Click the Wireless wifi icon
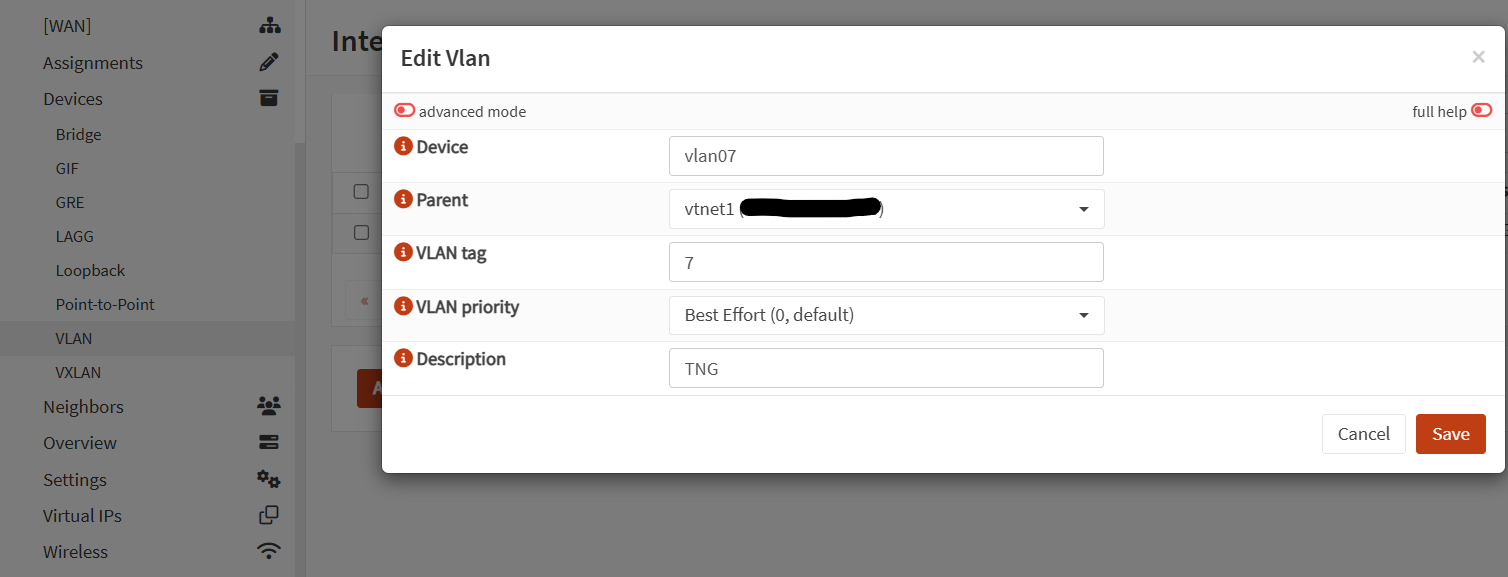This screenshot has width=1508, height=577. pyautogui.click(x=268, y=551)
